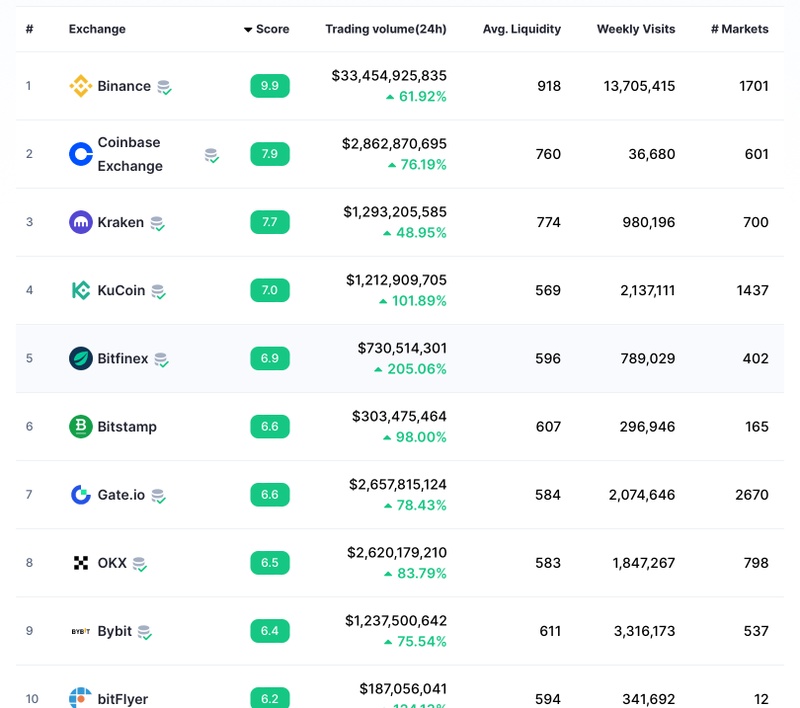This screenshot has width=800, height=708.
Task: Open the KuCoin exchange link
Action: coord(121,290)
